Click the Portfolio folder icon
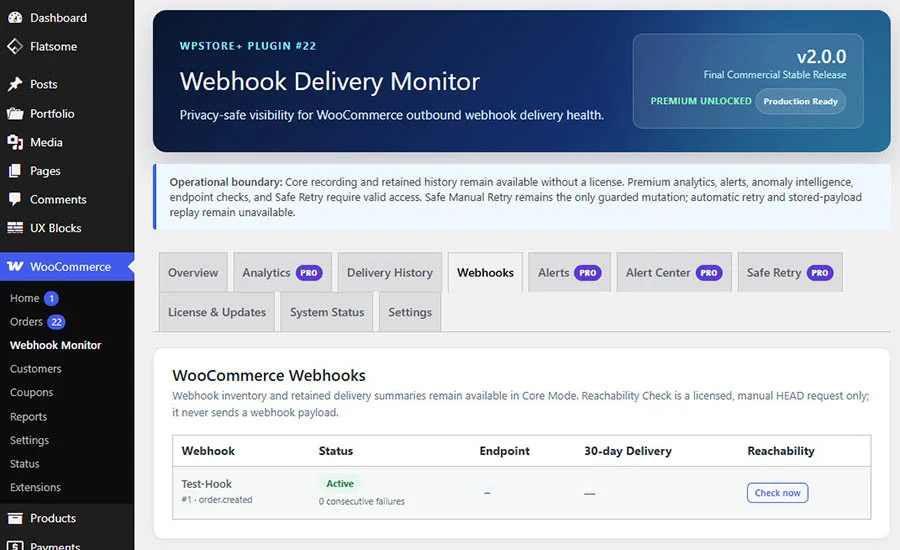This screenshot has height=550, width=900. 15,113
